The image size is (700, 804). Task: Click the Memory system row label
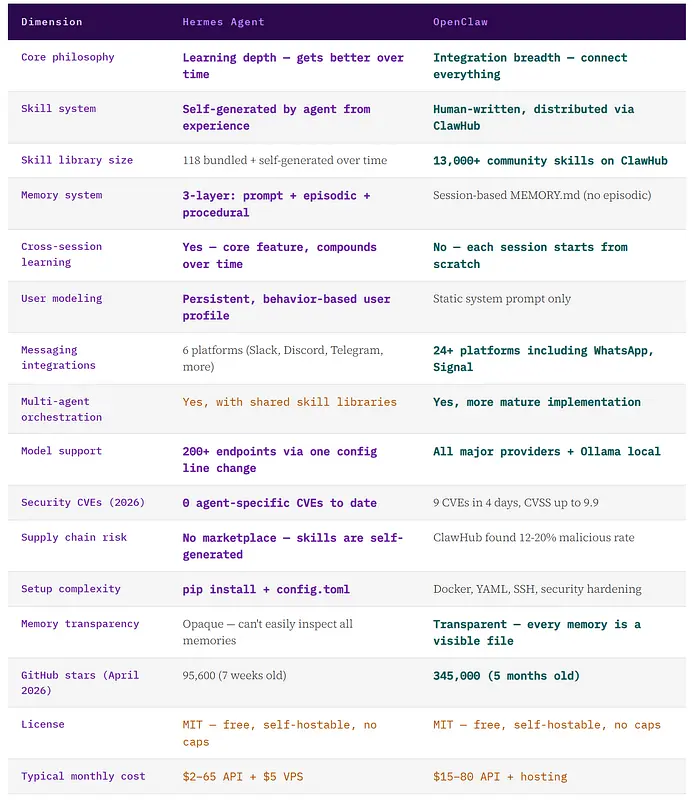[x=62, y=195]
